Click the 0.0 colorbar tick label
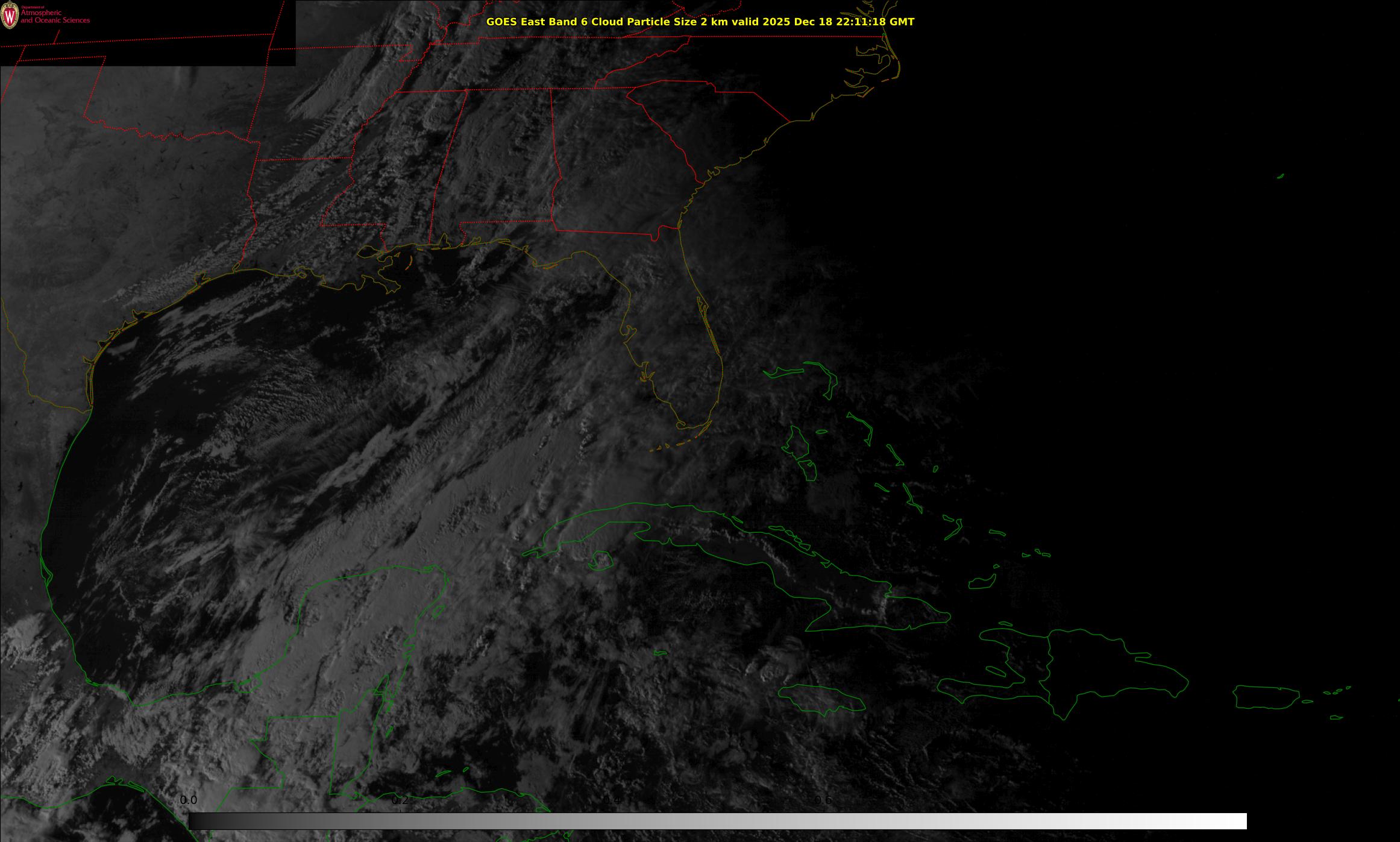 click(188, 800)
